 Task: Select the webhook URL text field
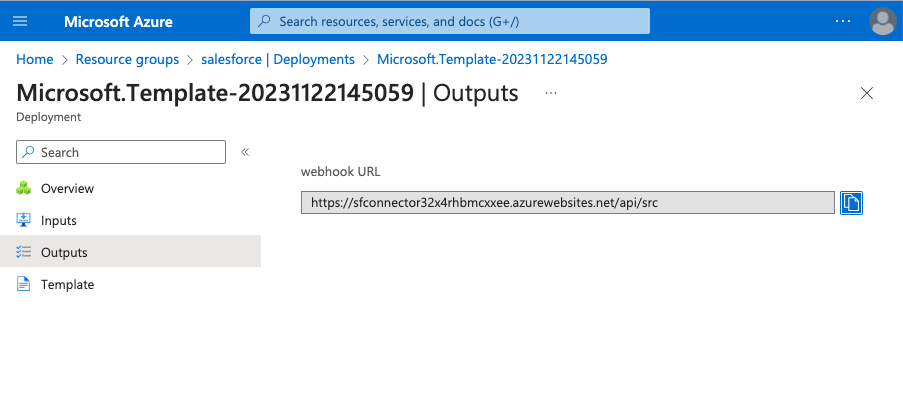567,202
